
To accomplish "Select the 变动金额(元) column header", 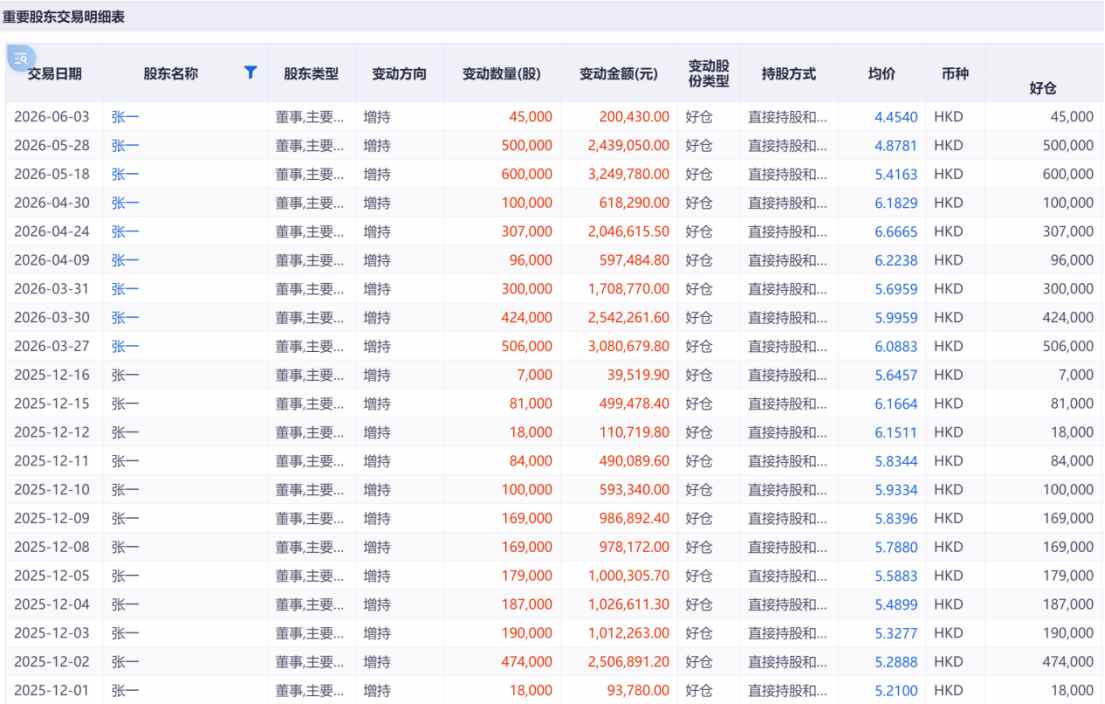I will [619, 74].
